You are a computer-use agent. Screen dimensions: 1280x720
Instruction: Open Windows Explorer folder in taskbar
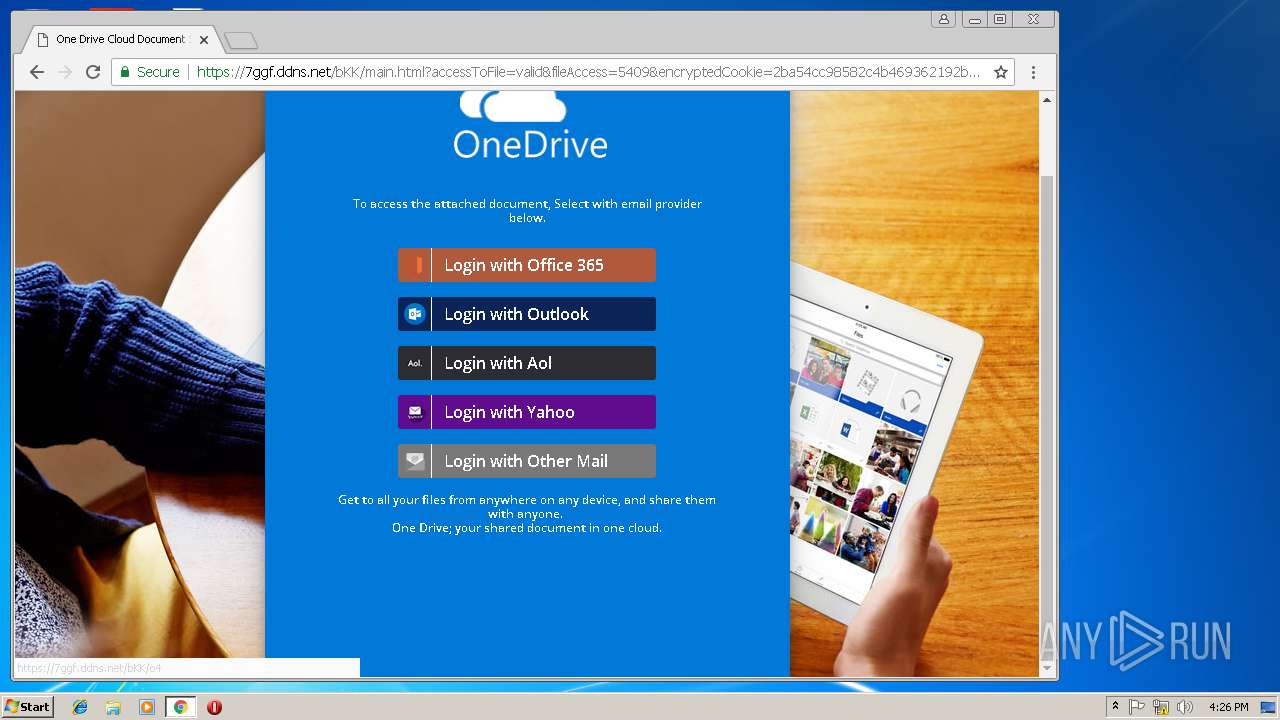(113, 707)
